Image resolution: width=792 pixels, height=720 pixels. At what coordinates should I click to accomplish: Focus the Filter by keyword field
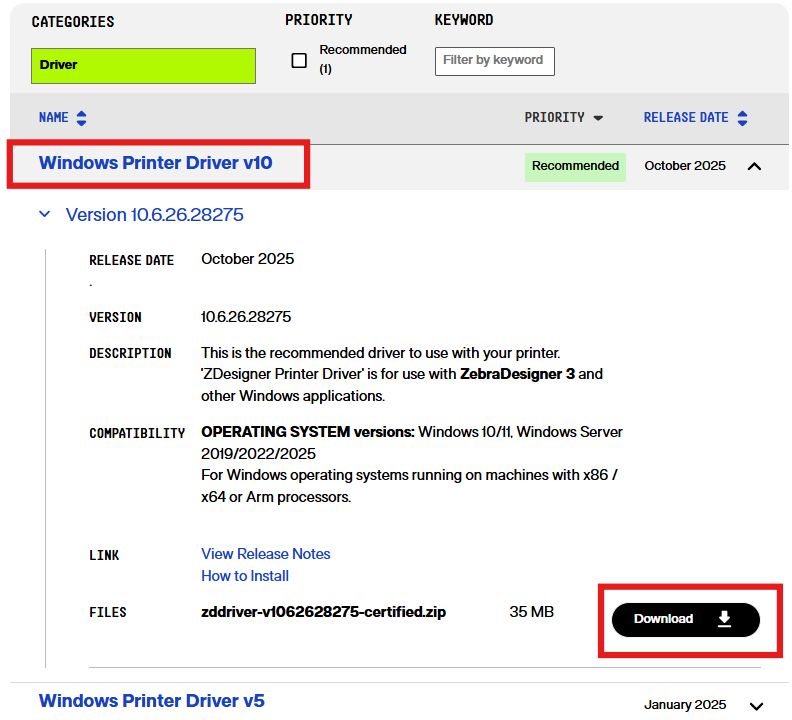click(x=494, y=61)
